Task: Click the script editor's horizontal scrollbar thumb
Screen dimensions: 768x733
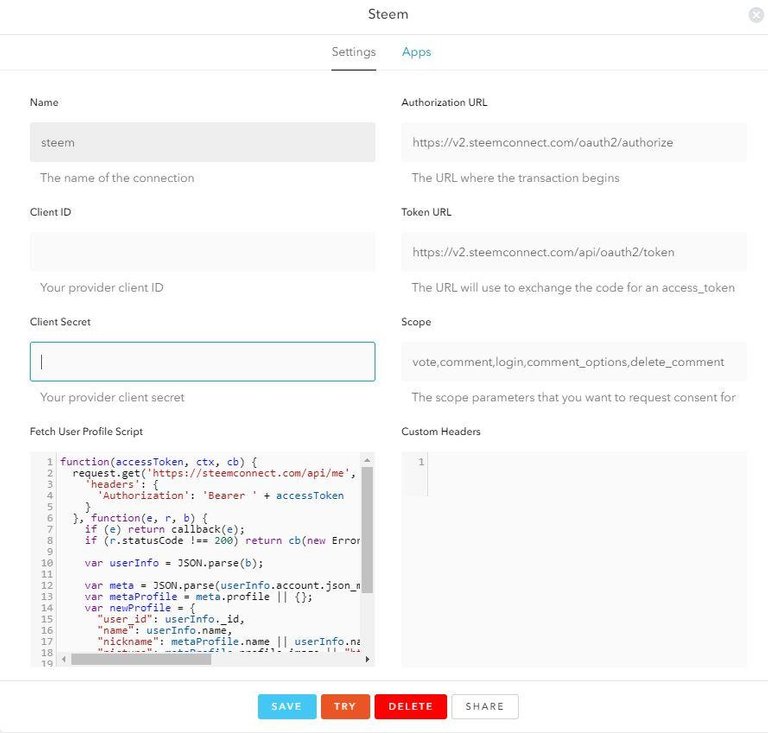Action: click(x=141, y=660)
